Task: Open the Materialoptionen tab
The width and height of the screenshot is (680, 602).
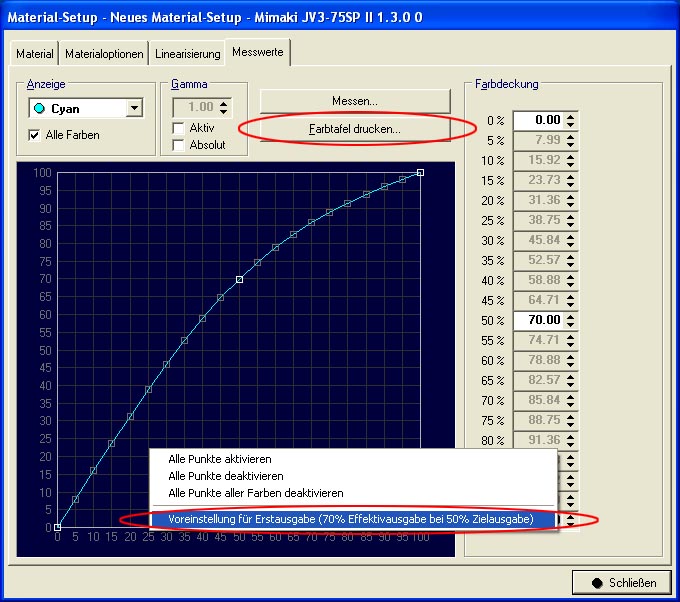Action: [x=105, y=53]
